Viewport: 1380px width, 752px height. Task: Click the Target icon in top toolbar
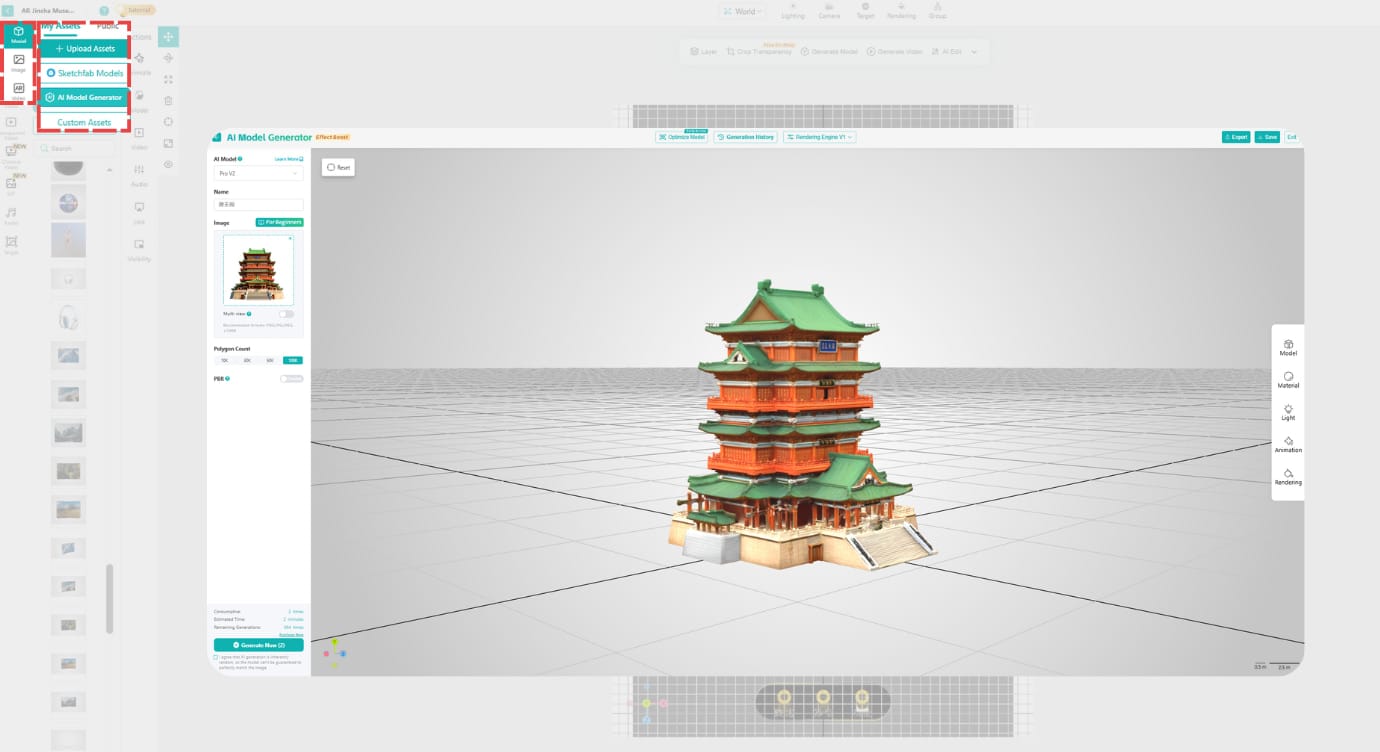865,10
